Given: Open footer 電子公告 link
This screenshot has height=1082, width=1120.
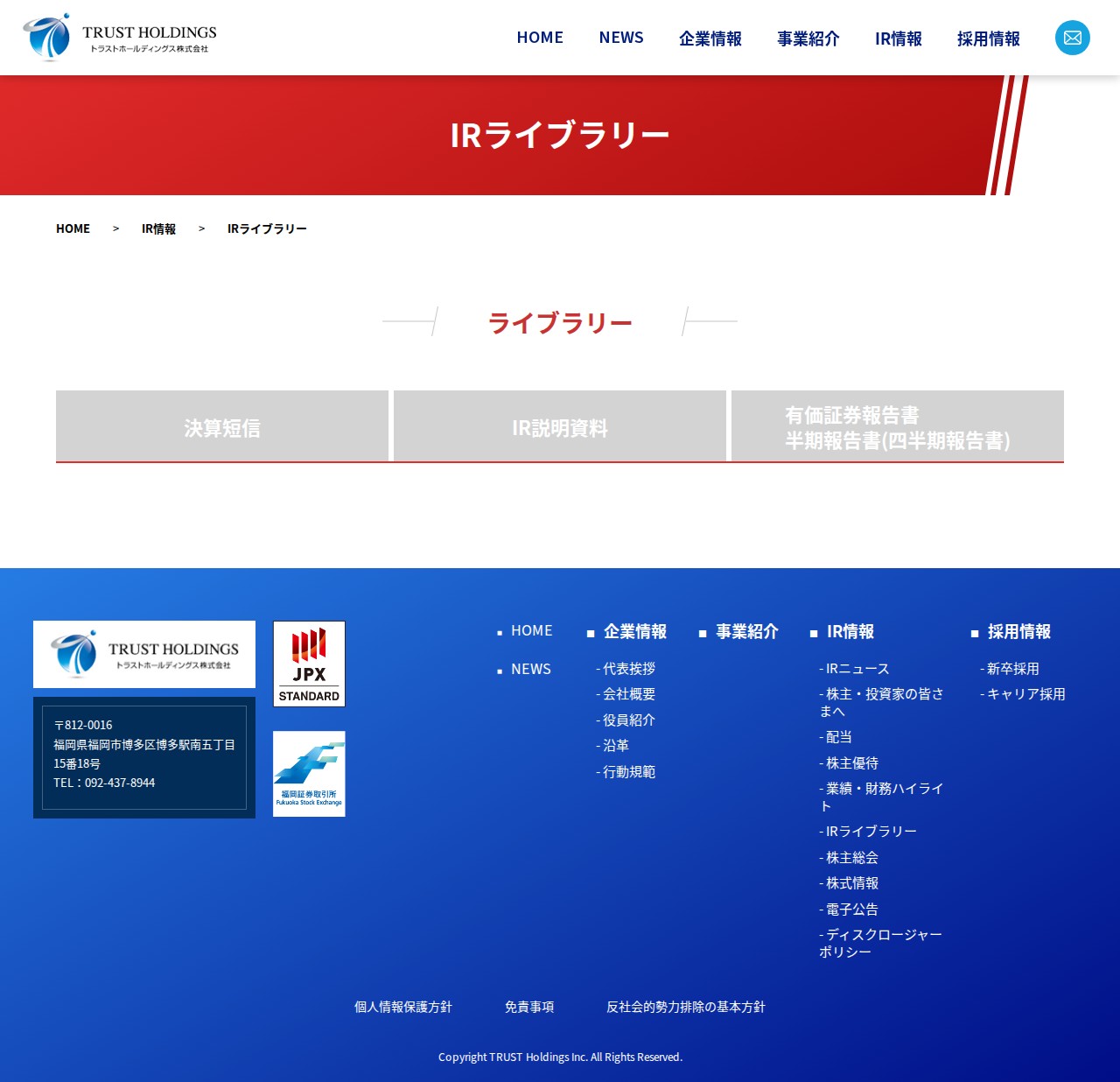Looking at the screenshot, I should pos(849,910).
